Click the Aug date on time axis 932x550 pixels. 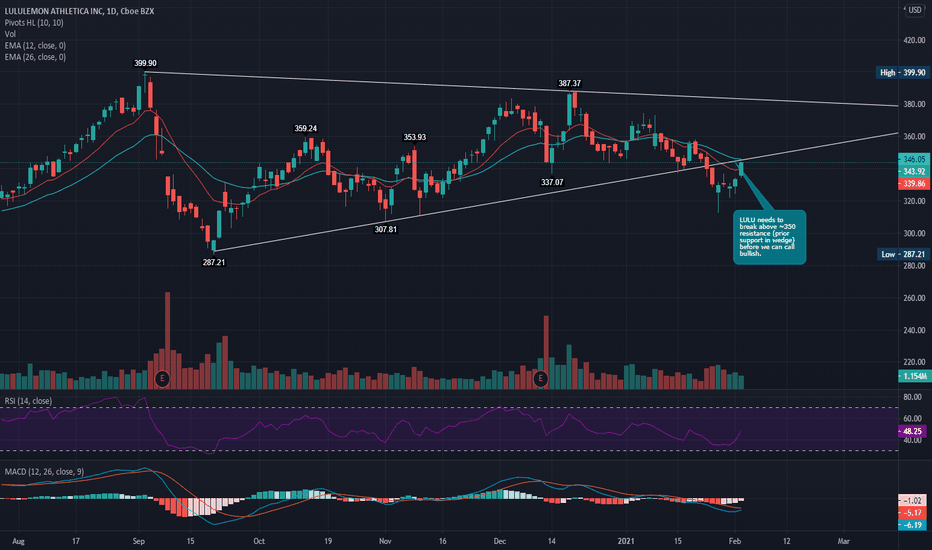click(18, 541)
